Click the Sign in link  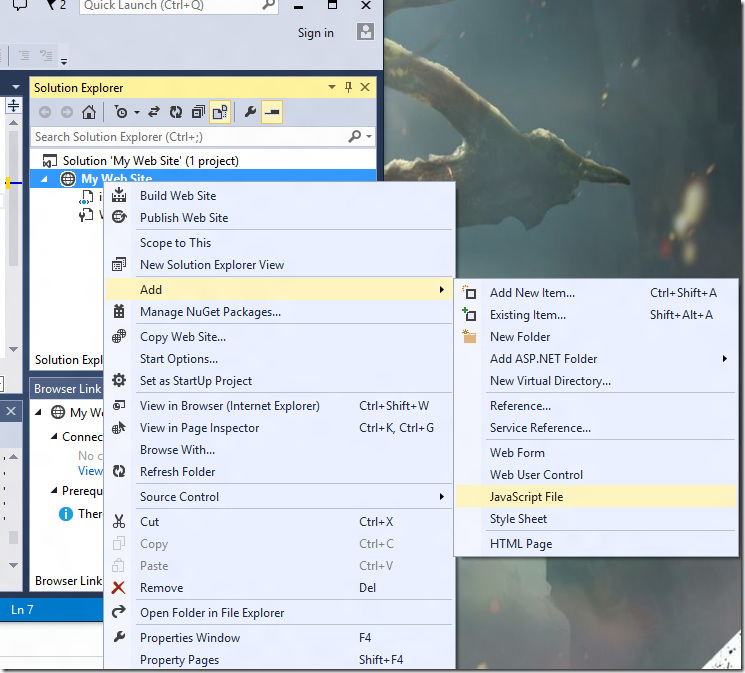pos(315,33)
